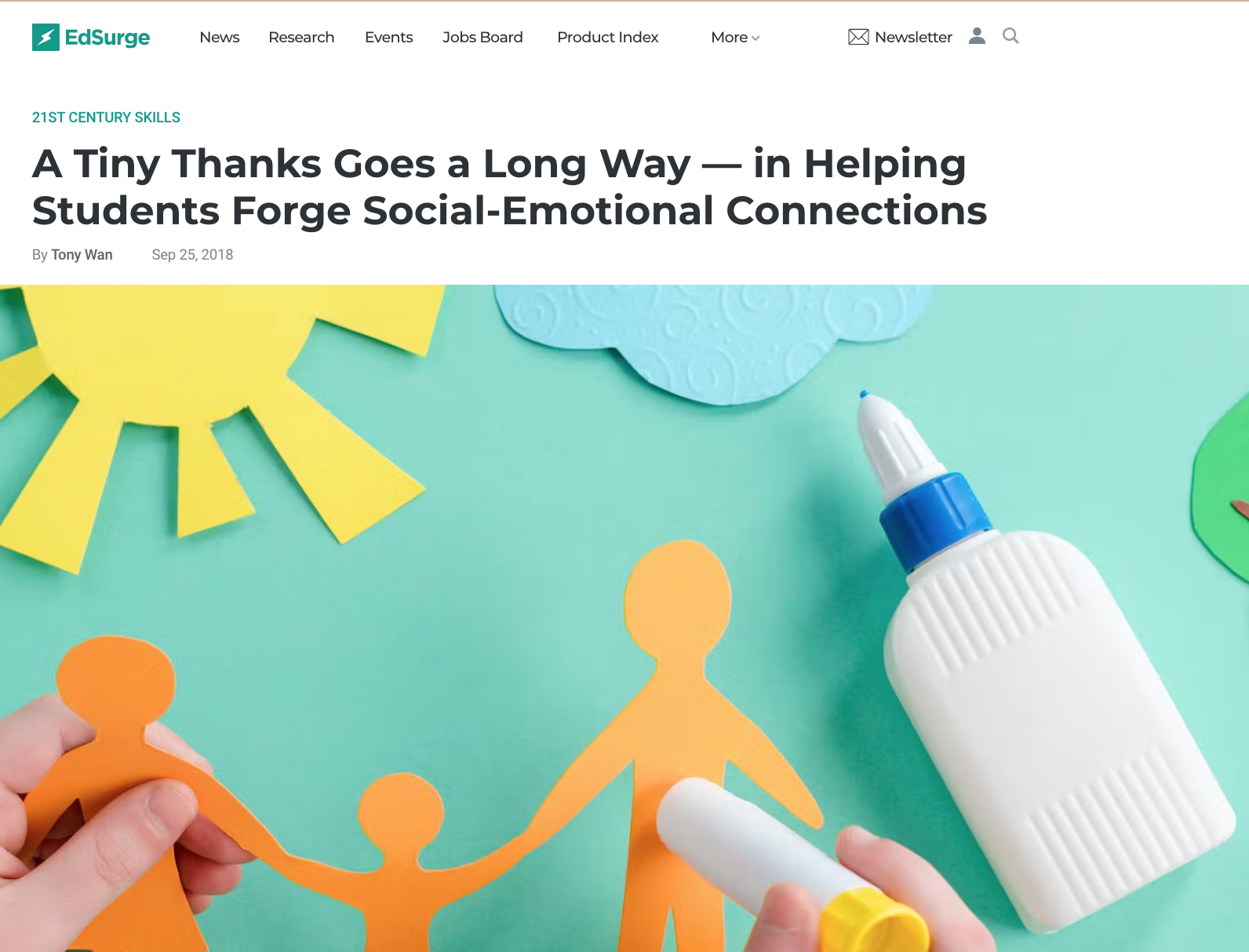The height and width of the screenshot is (952, 1249).
Task: Open the user account profile icon
Action: pyautogui.click(x=977, y=36)
